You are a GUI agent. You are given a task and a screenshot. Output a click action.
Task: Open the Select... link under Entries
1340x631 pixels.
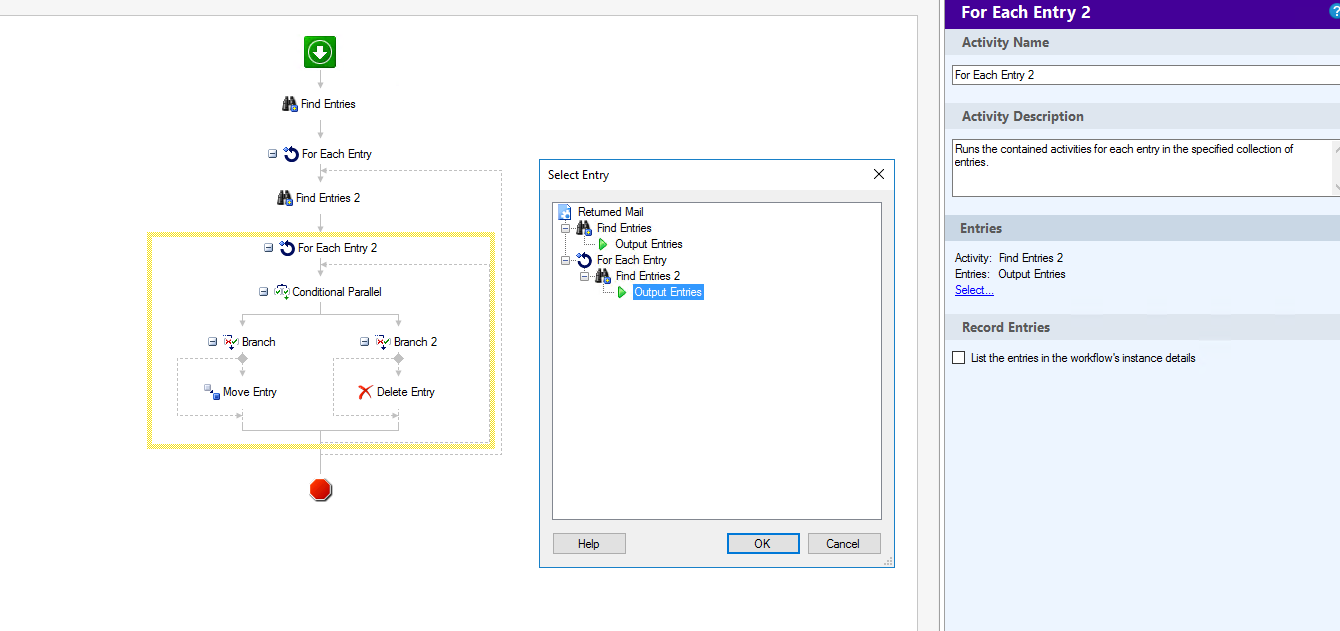974,290
